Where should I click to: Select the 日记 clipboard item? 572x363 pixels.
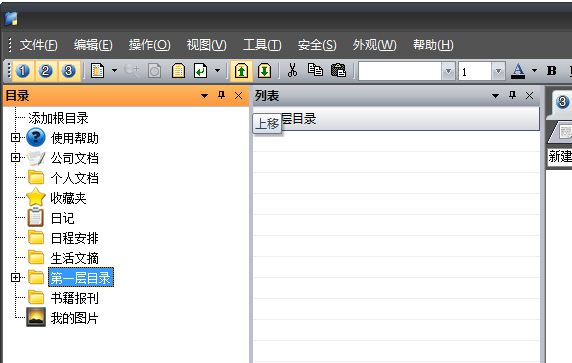pos(62,219)
